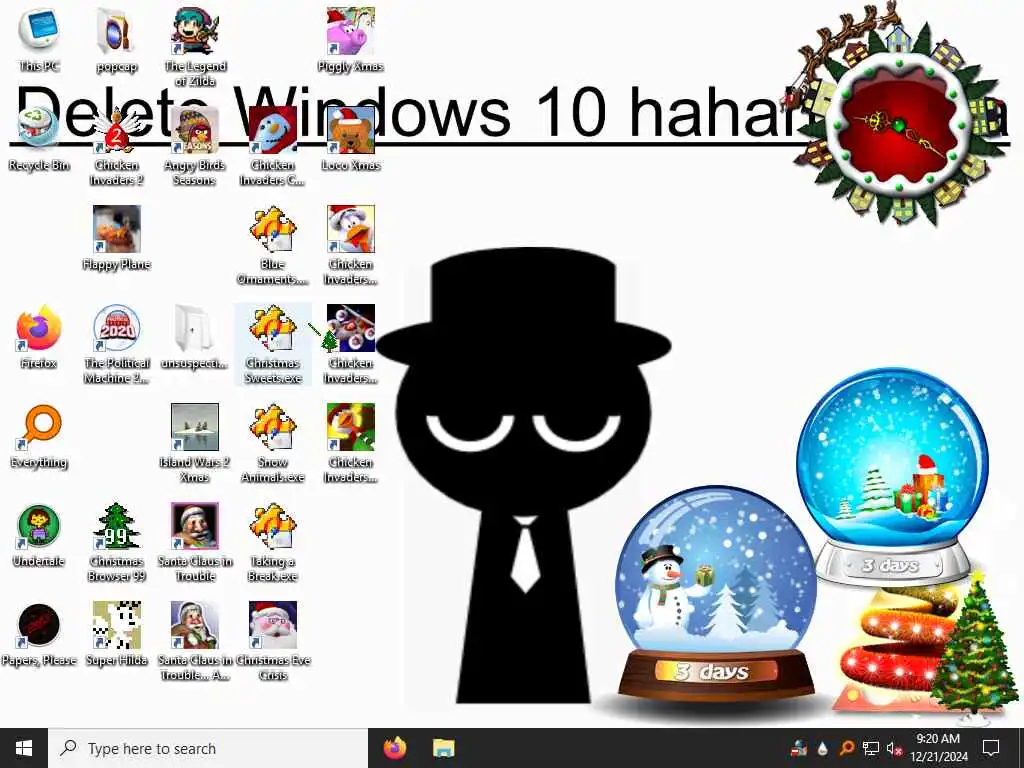Image resolution: width=1024 pixels, height=768 pixels.
Task: Click the blocked-devices tray icon
Action: 799,748
